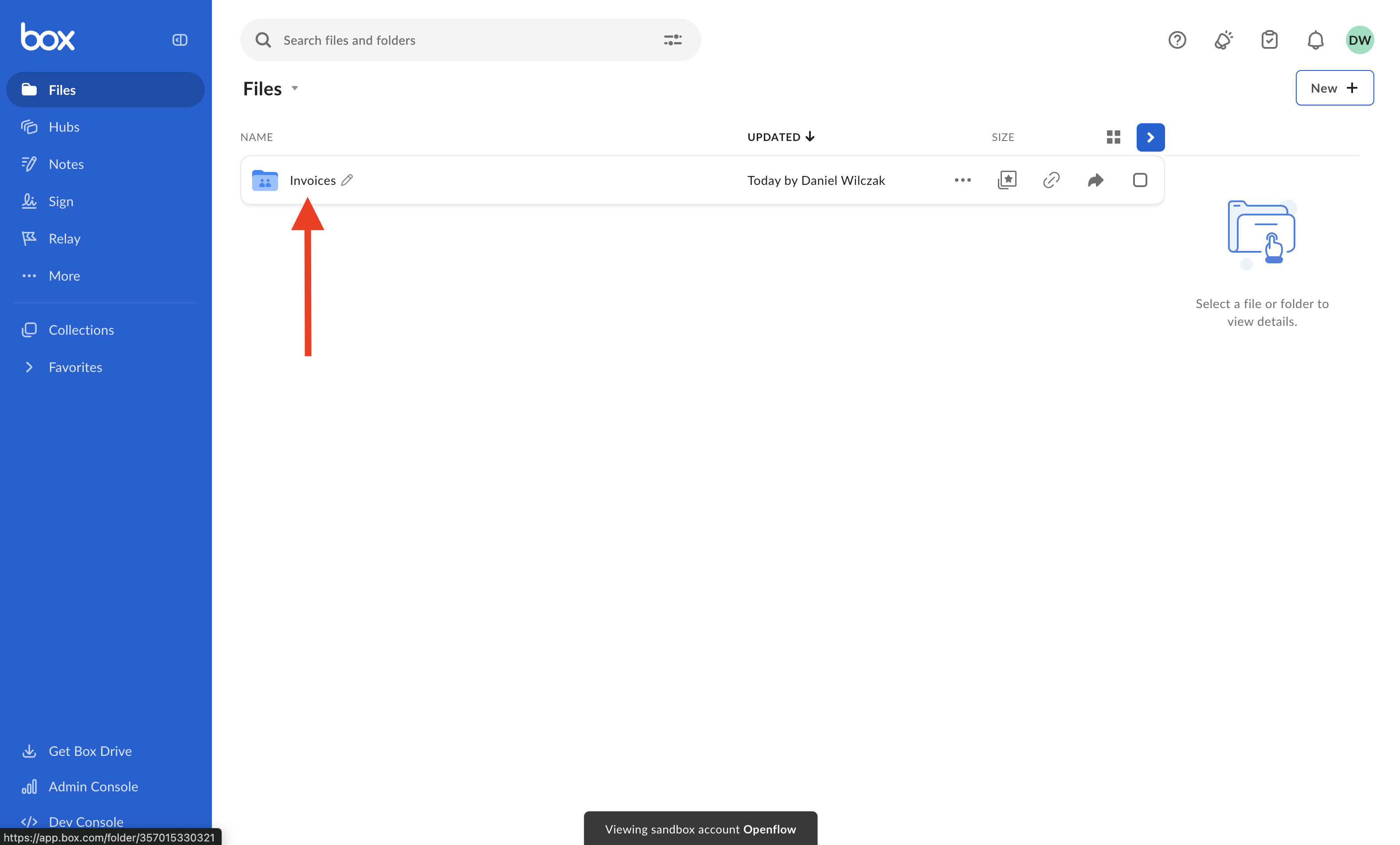Viewport: 1400px width, 845px height.
Task: Copy shared link for Invoices folder
Action: coord(1051,180)
